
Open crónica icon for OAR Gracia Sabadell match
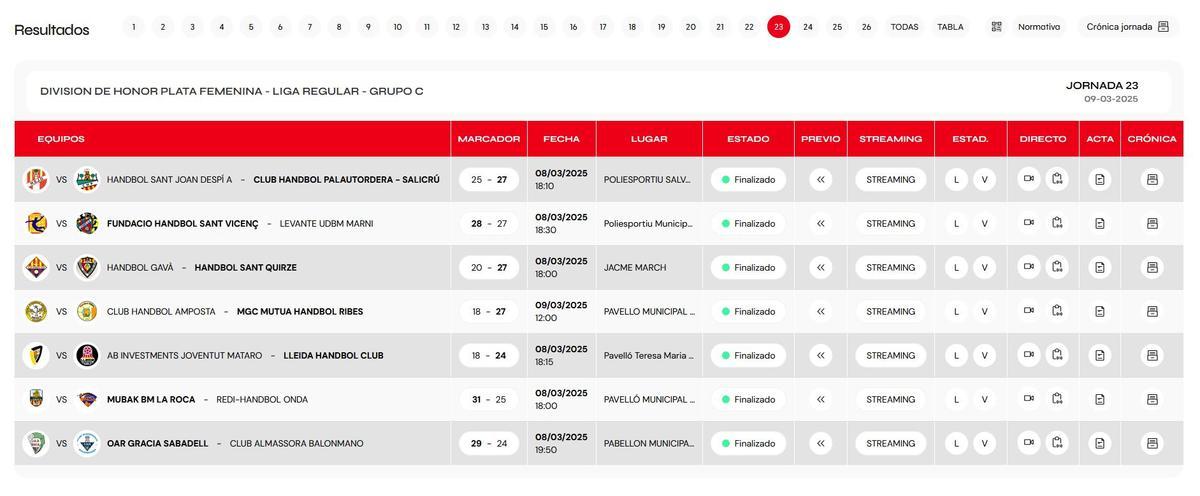tap(1152, 443)
